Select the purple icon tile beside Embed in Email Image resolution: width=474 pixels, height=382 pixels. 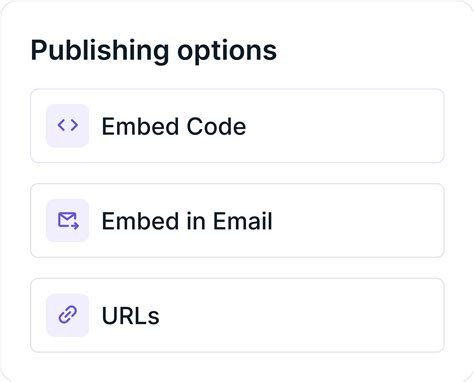point(68,220)
